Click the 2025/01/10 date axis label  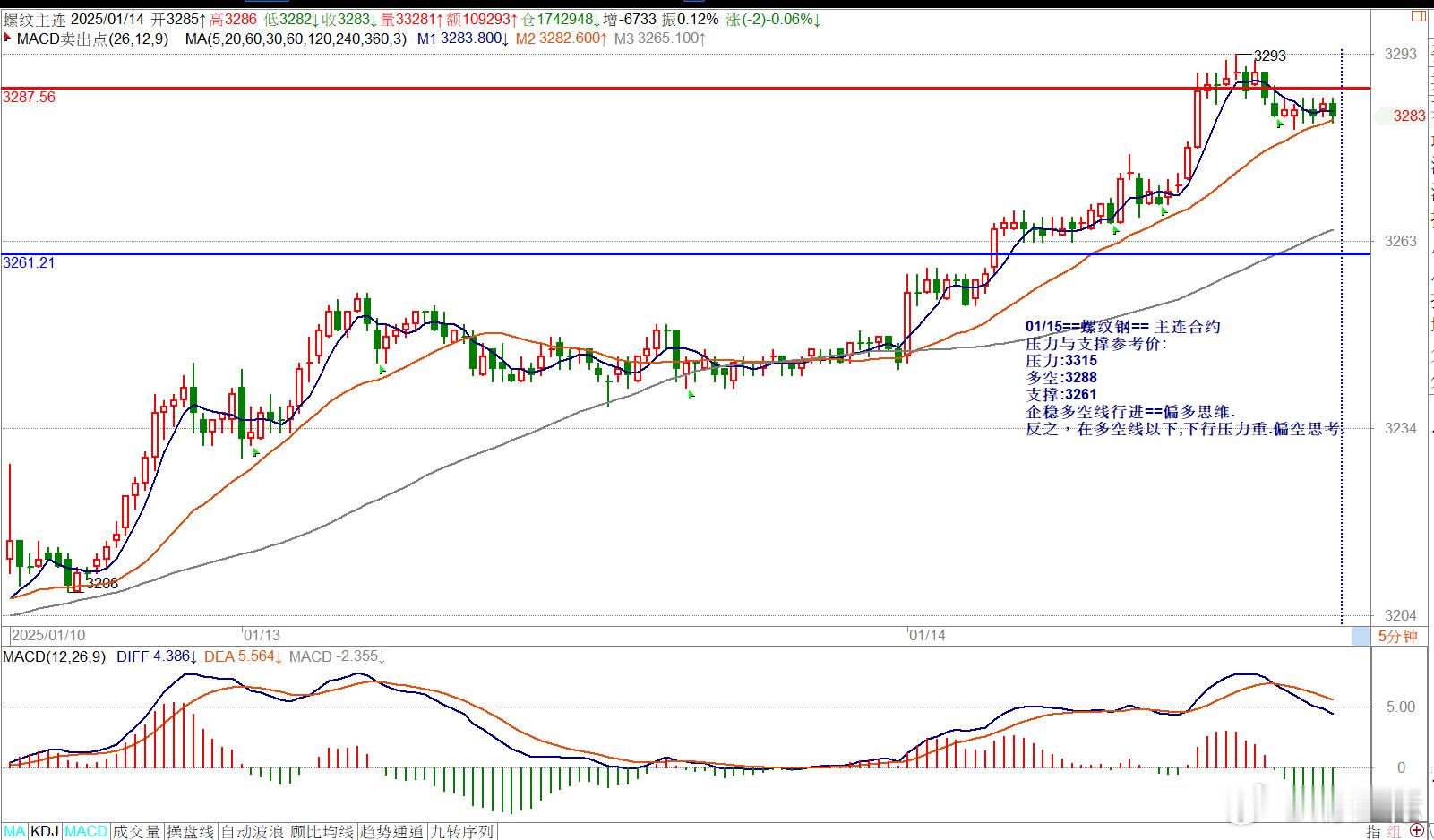pyautogui.click(x=47, y=635)
